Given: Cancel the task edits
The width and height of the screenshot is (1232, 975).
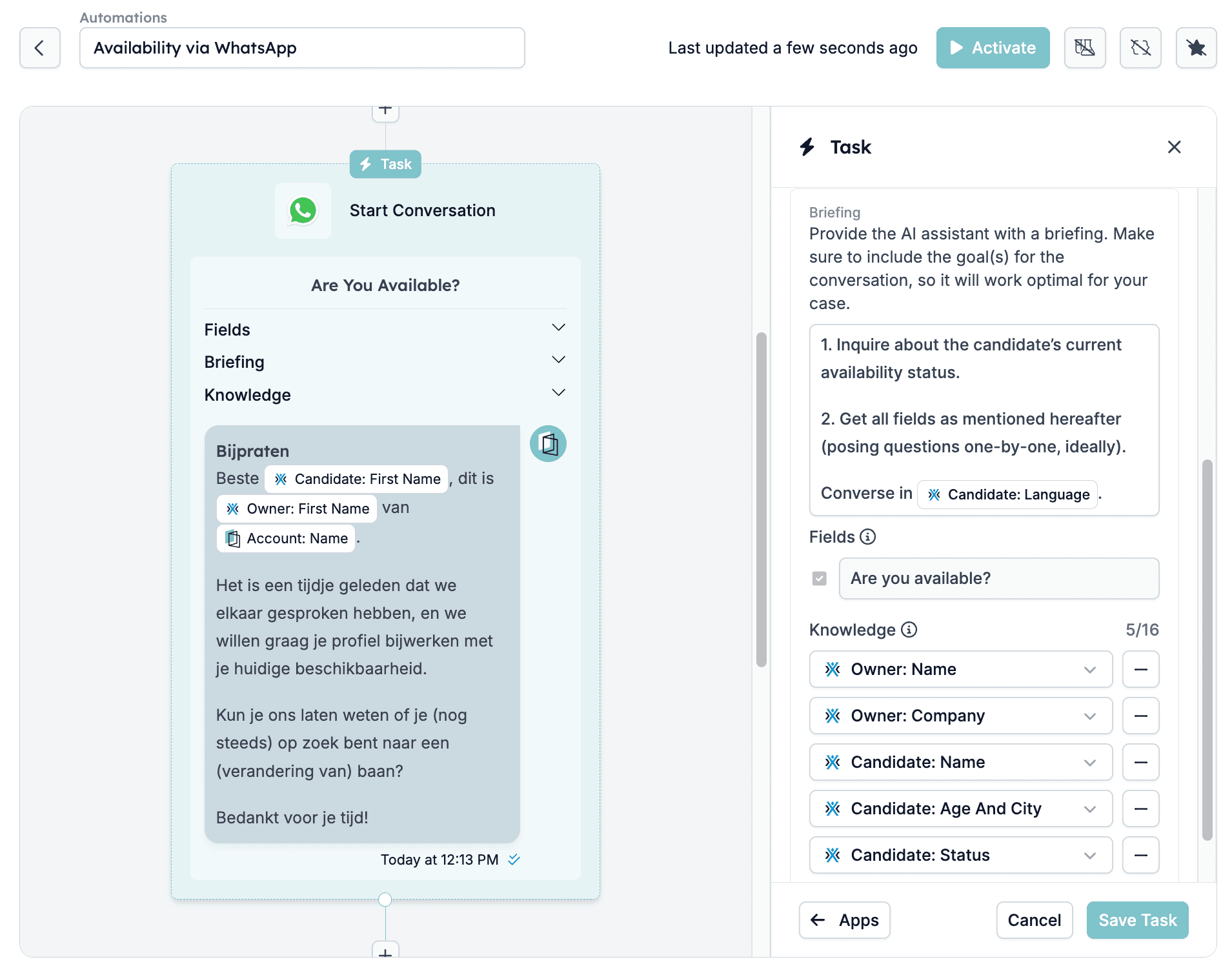Looking at the screenshot, I should pyautogui.click(x=1034, y=920).
